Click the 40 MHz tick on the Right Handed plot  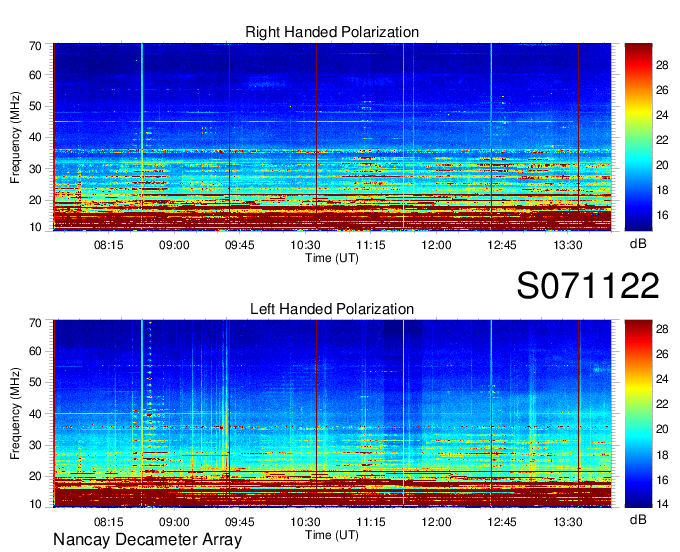[35, 137]
